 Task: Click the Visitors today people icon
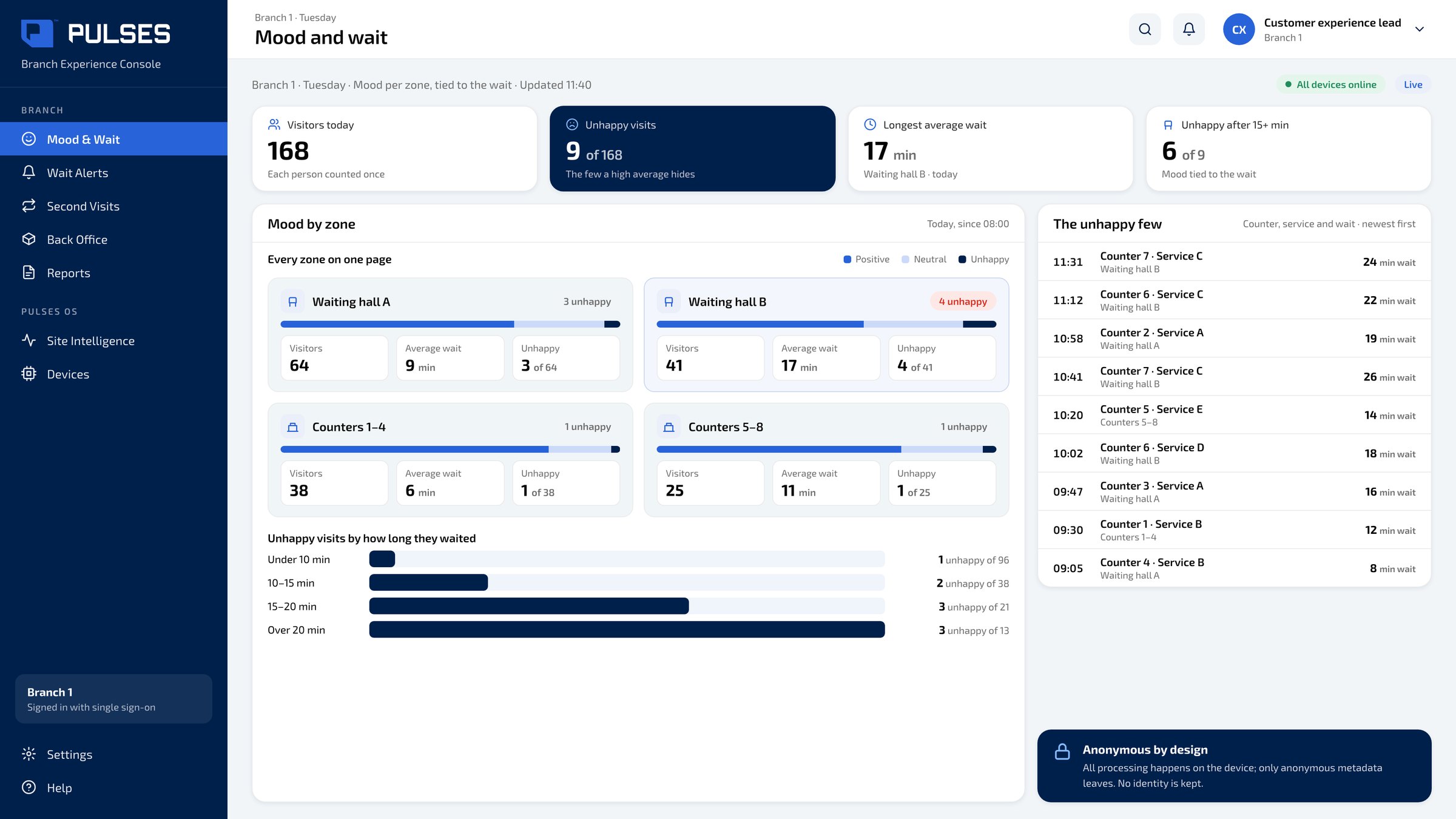coord(274,124)
